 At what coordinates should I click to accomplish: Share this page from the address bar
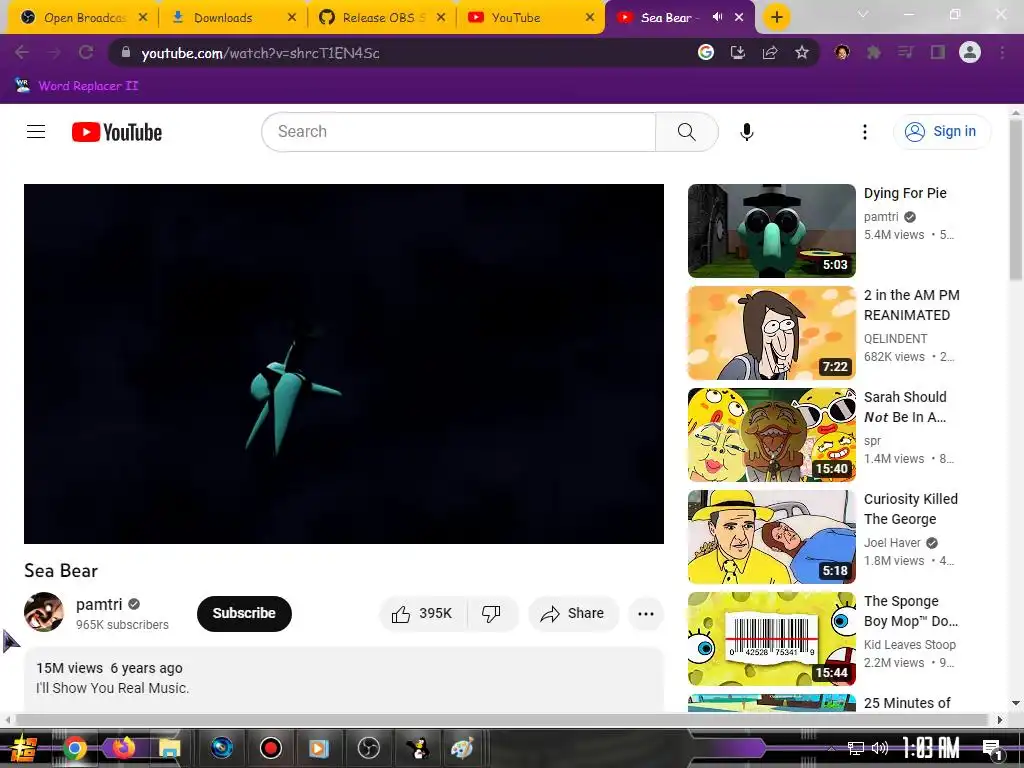(770, 52)
